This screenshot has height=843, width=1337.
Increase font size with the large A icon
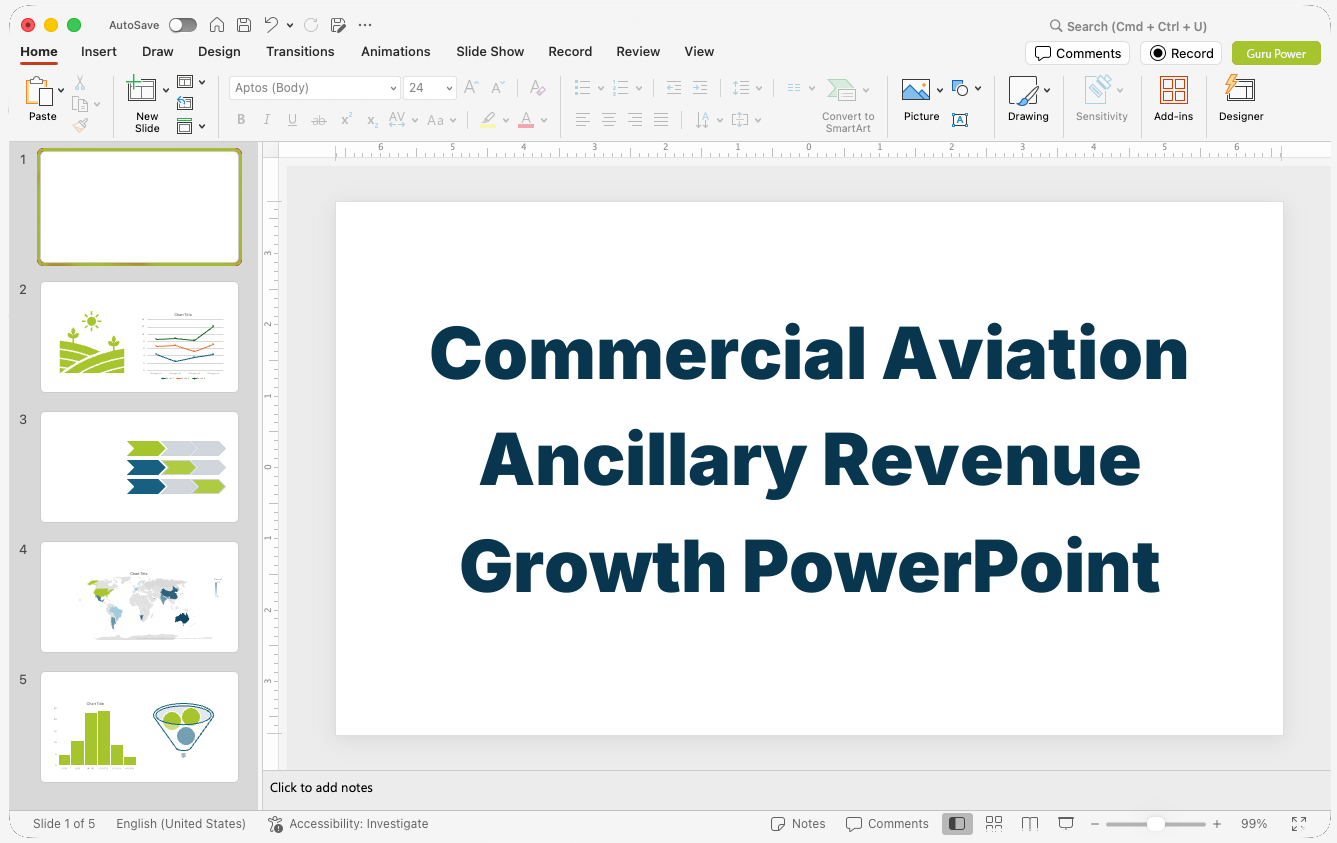(x=472, y=88)
